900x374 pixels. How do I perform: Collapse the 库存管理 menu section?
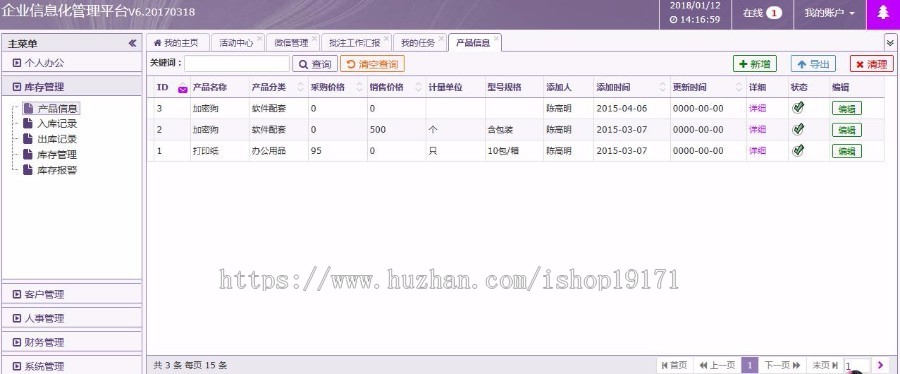72,87
